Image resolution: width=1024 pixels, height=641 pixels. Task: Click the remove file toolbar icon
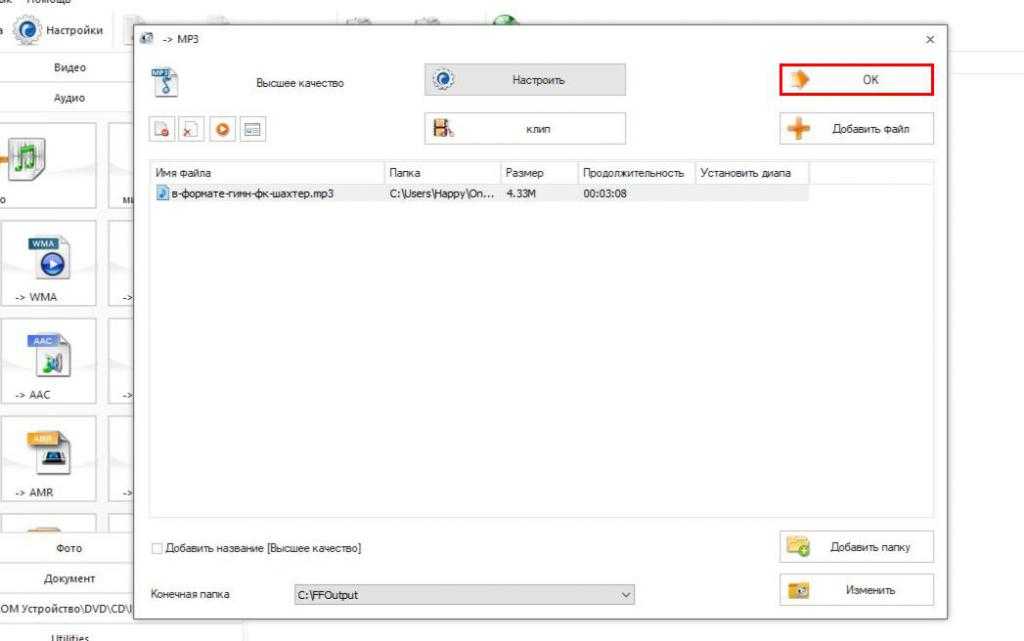point(162,129)
